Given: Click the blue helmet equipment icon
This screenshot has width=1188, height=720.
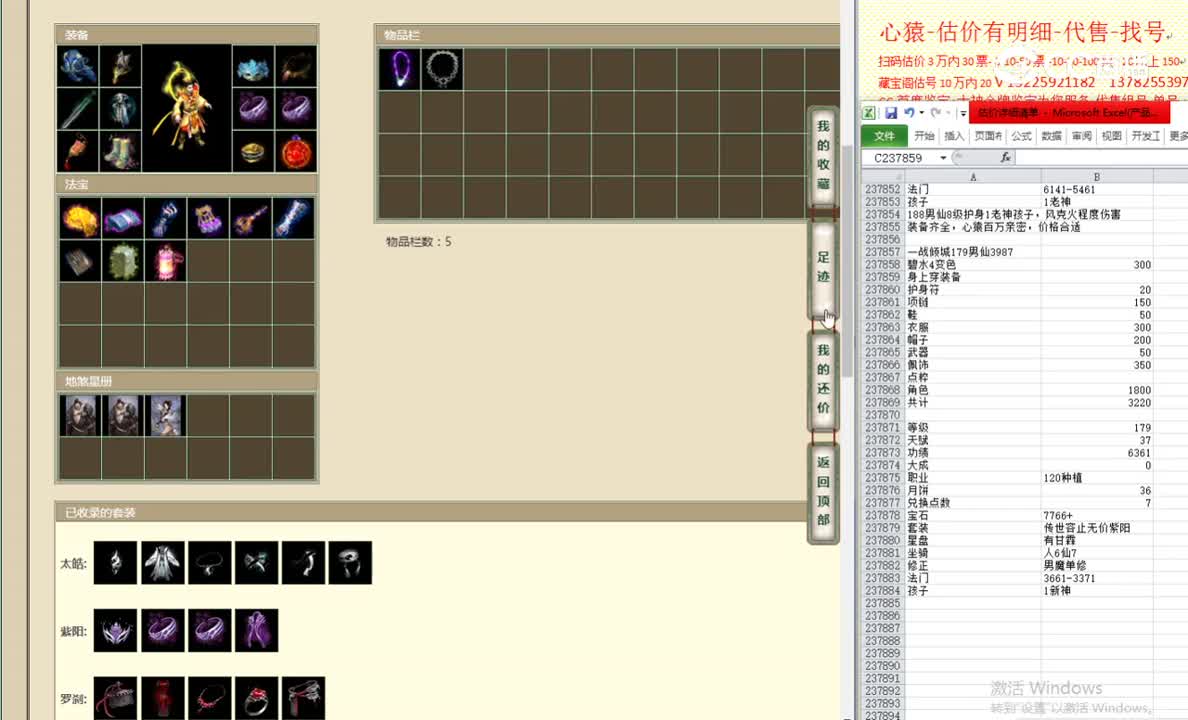Looking at the screenshot, I should click(x=77, y=67).
